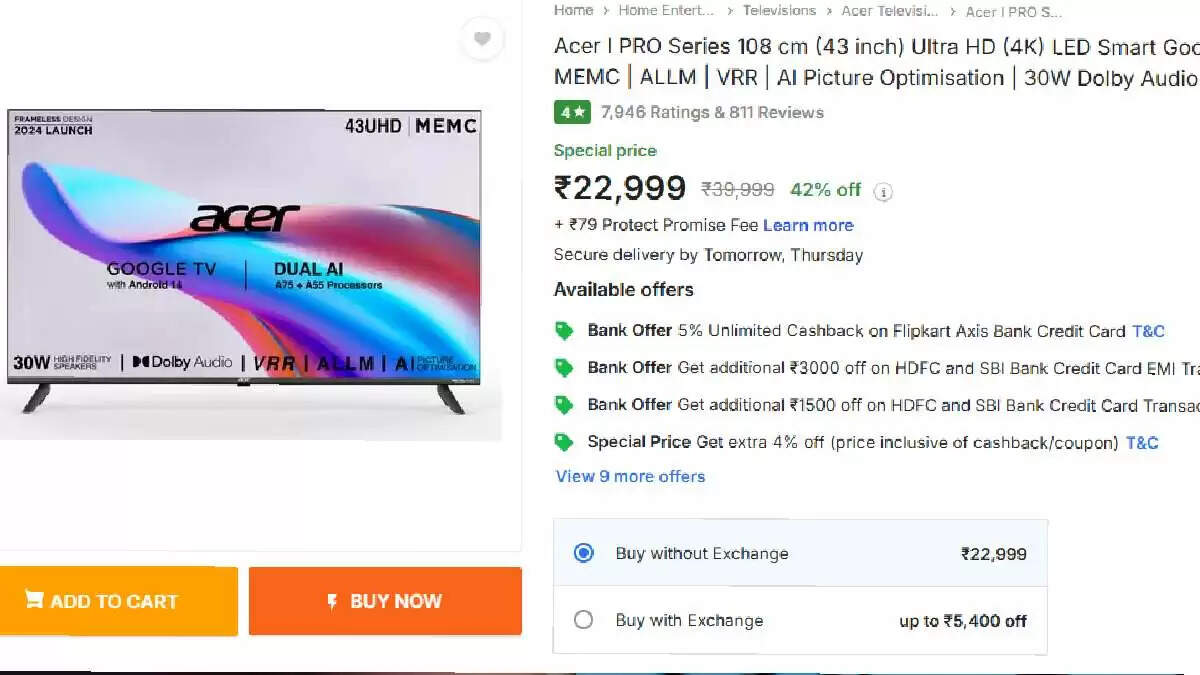Select the Buy with Exchange option

point(583,620)
